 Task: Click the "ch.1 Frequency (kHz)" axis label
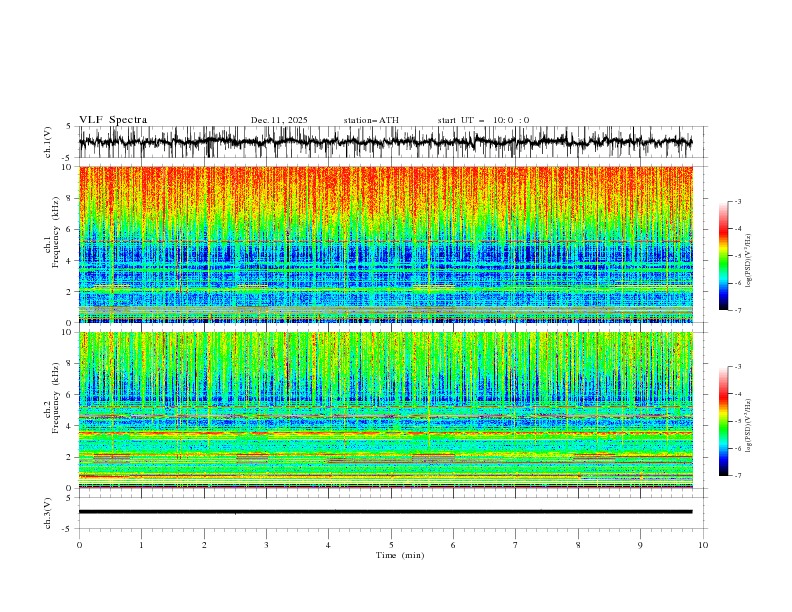(51, 232)
